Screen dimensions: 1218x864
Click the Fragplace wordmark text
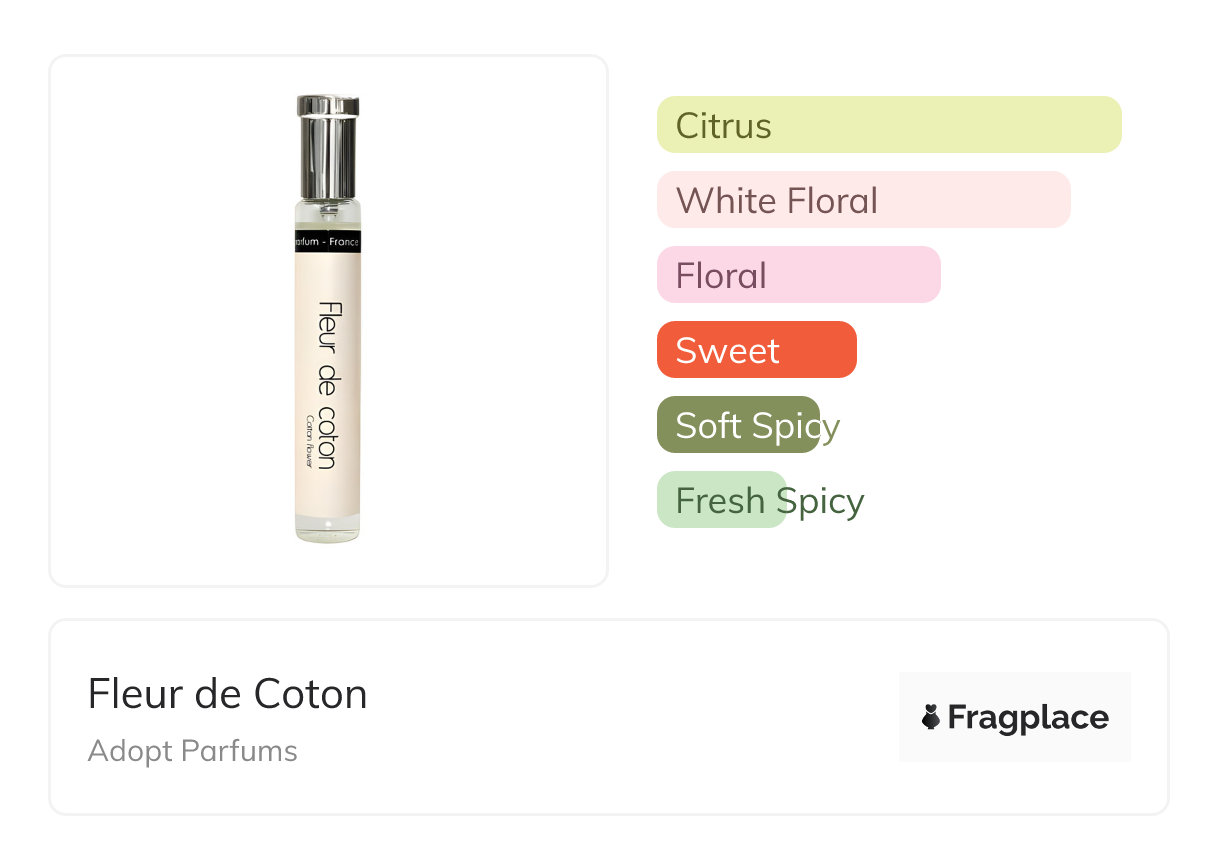[1028, 718]
